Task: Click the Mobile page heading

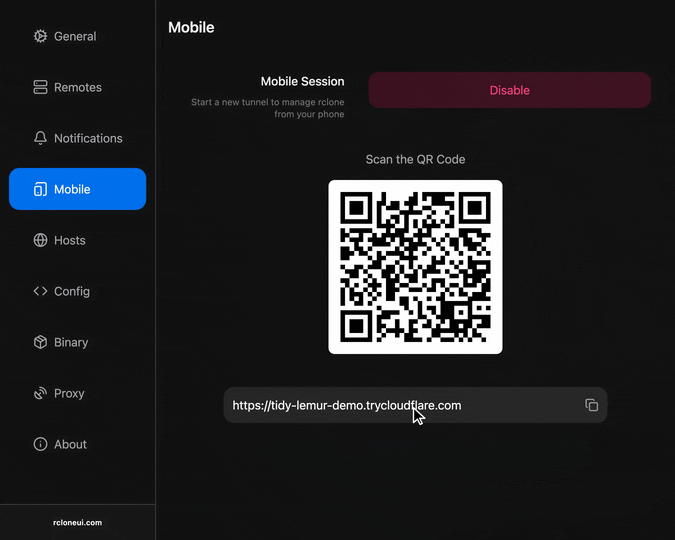Action: [191, 27]
